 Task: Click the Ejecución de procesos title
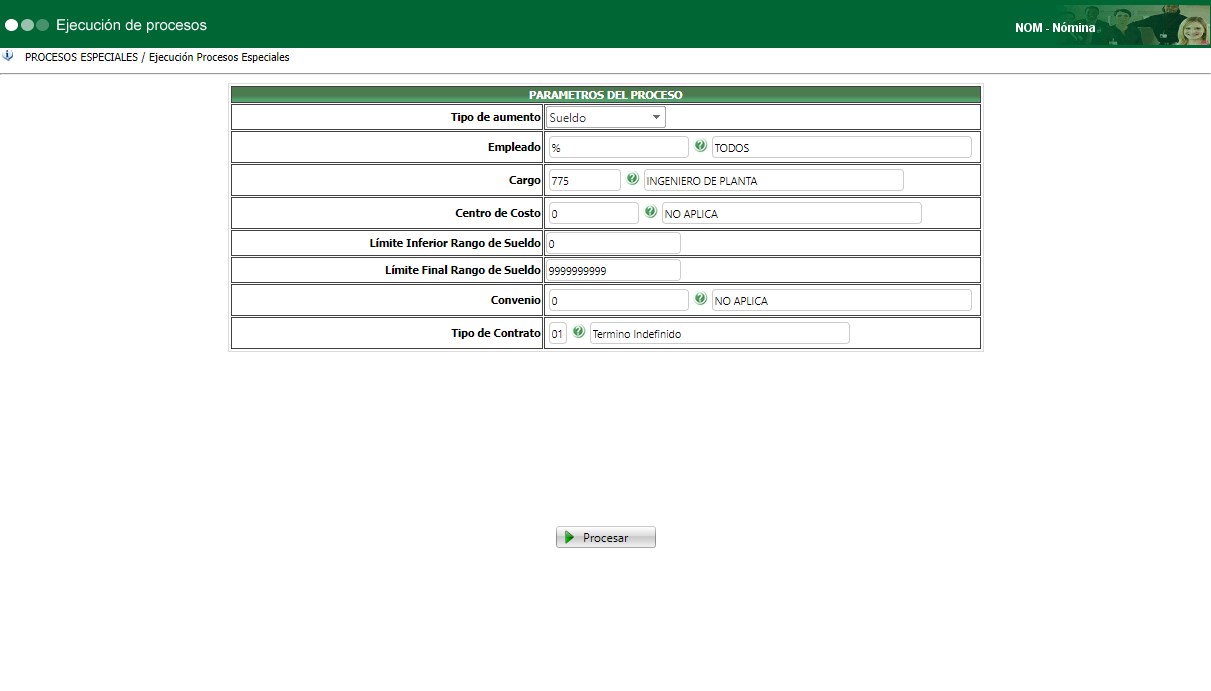point(131,25)
